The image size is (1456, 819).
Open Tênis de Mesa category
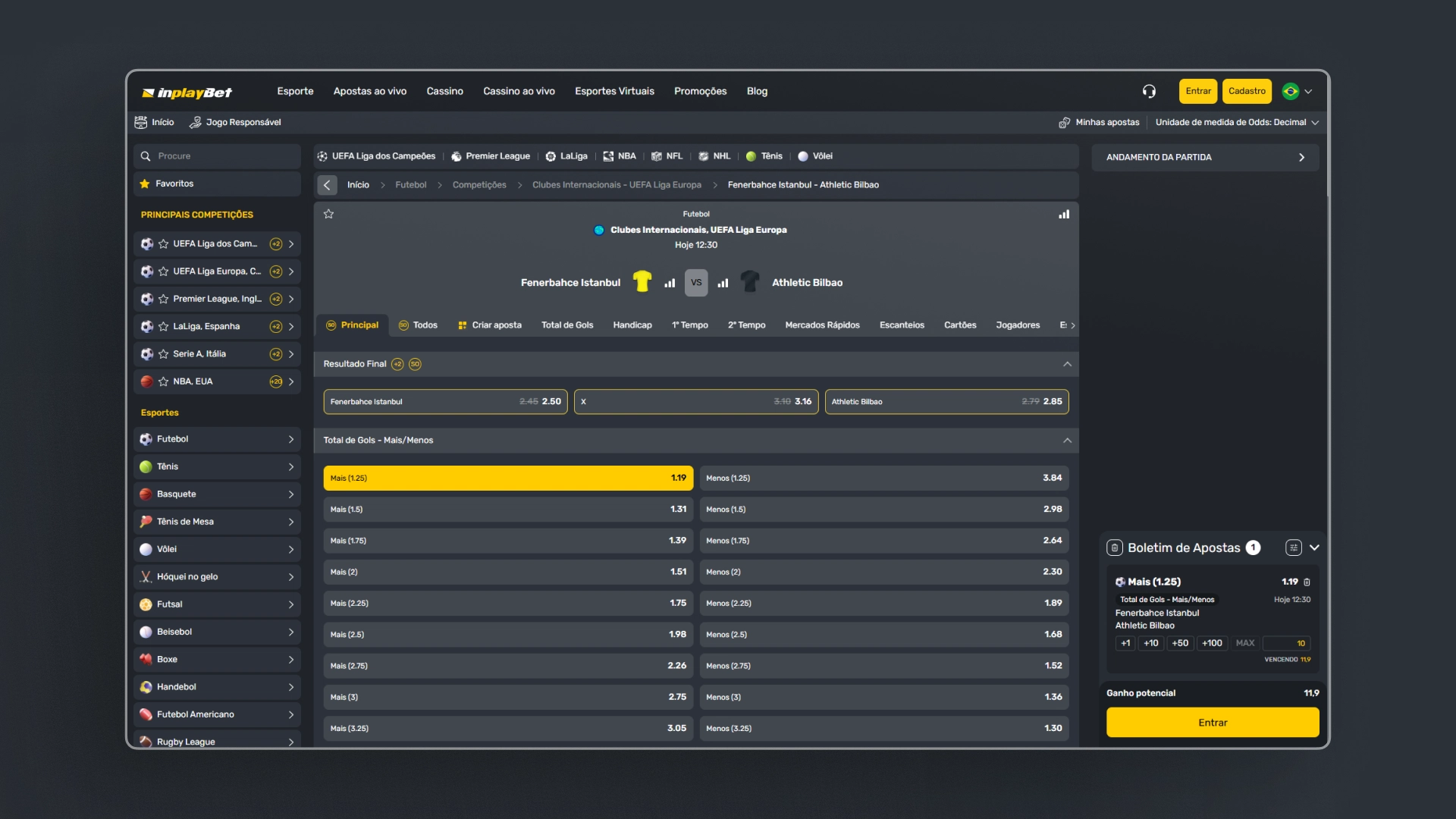(x=218, y=522)
